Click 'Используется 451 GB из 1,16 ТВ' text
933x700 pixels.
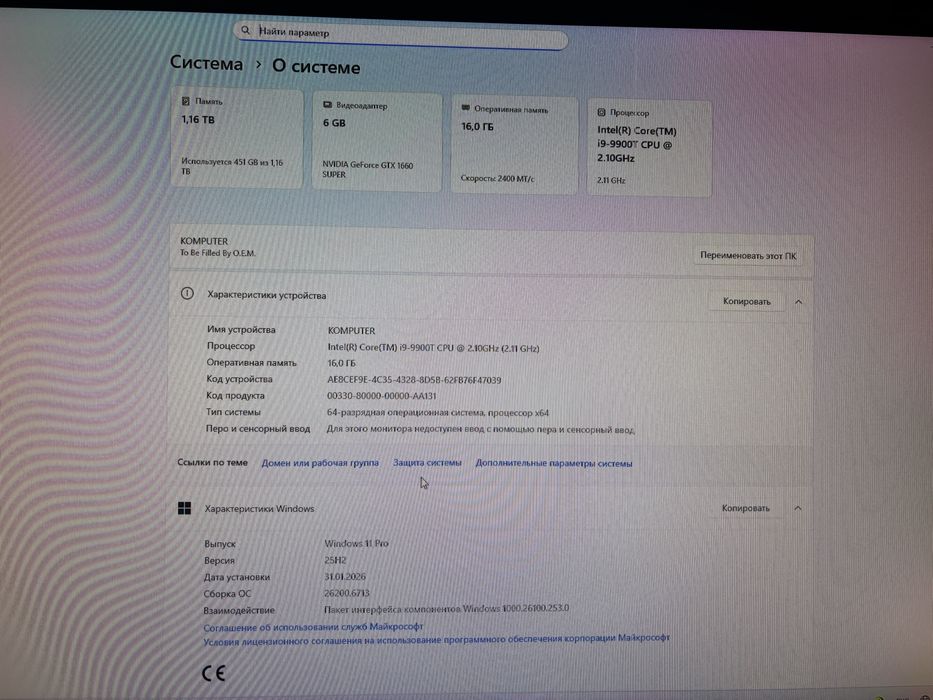(x=232, y=166)
